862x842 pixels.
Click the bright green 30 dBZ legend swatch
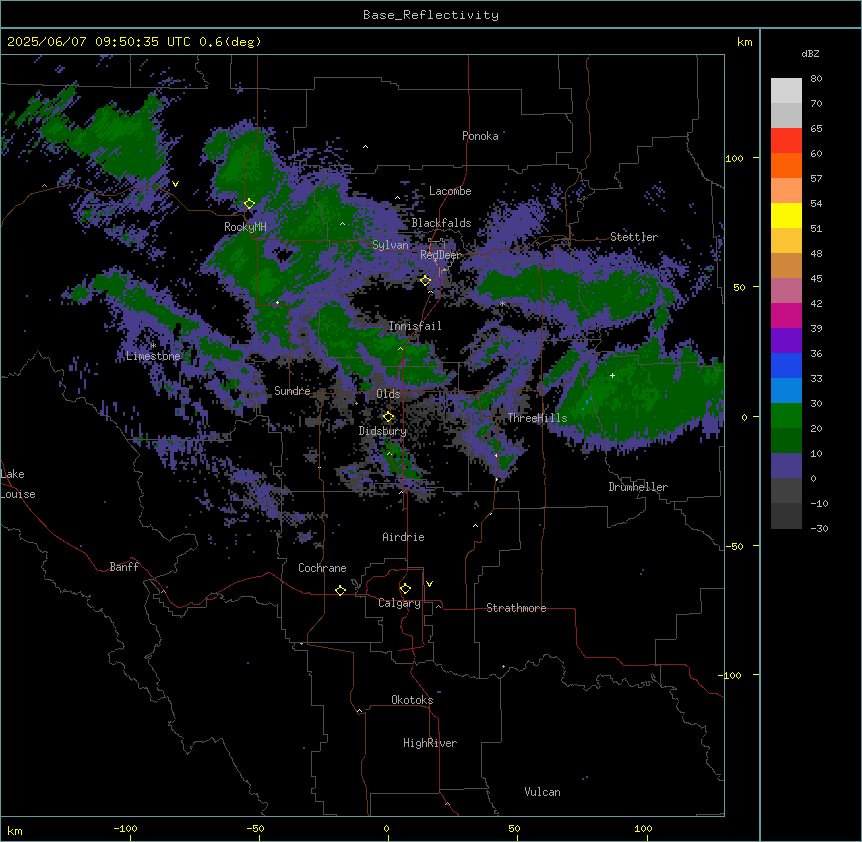[x=786, y=416]
